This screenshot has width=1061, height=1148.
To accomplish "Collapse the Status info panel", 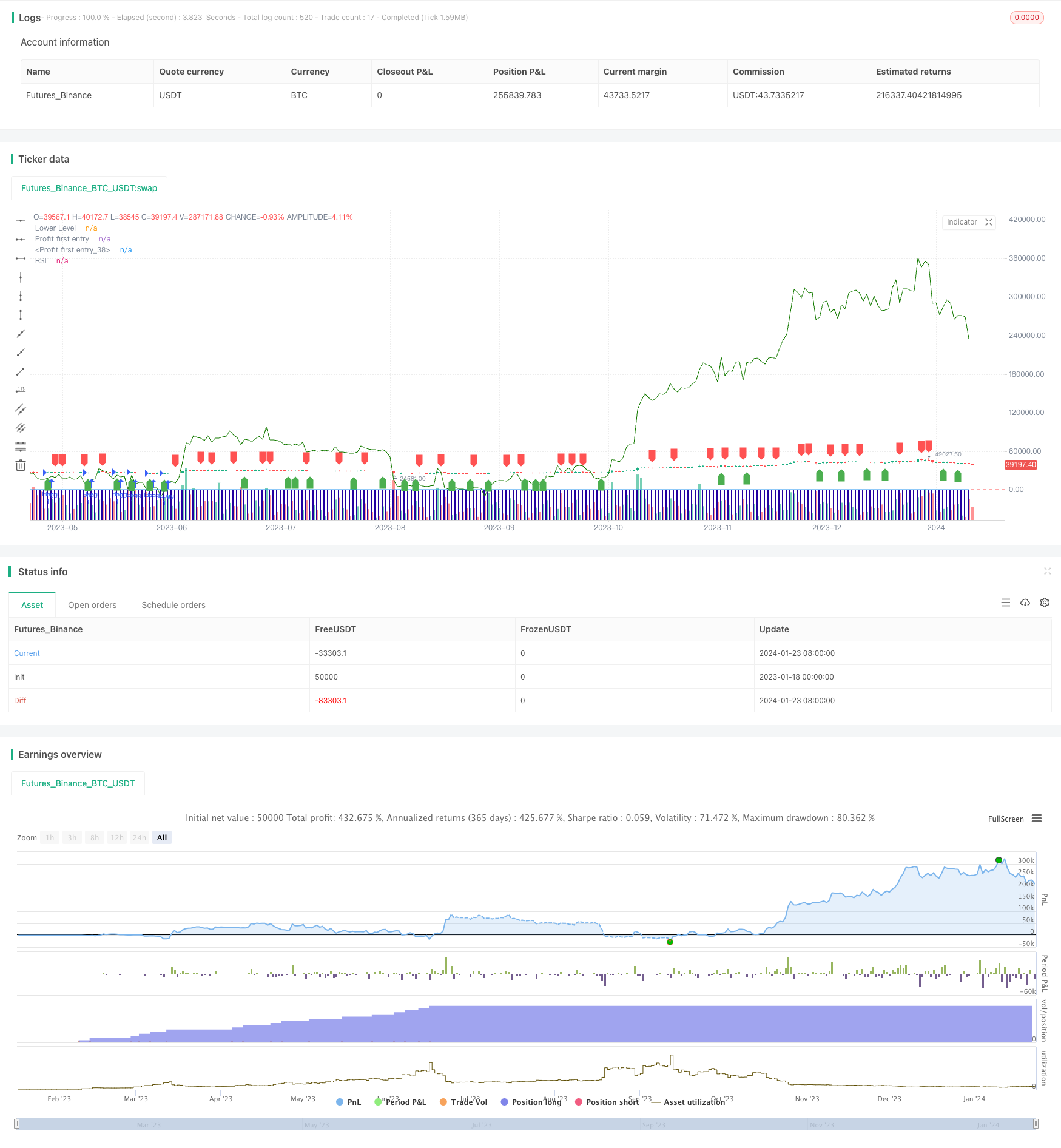I will pyautogui.click(x=1047, y=571).
